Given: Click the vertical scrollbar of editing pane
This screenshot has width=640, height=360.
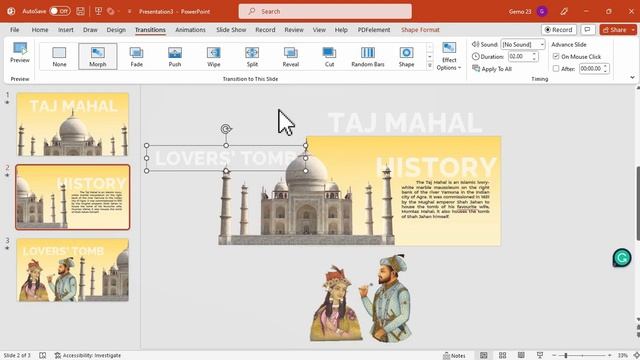Looking at the screenshot, I should coord(637,203).
